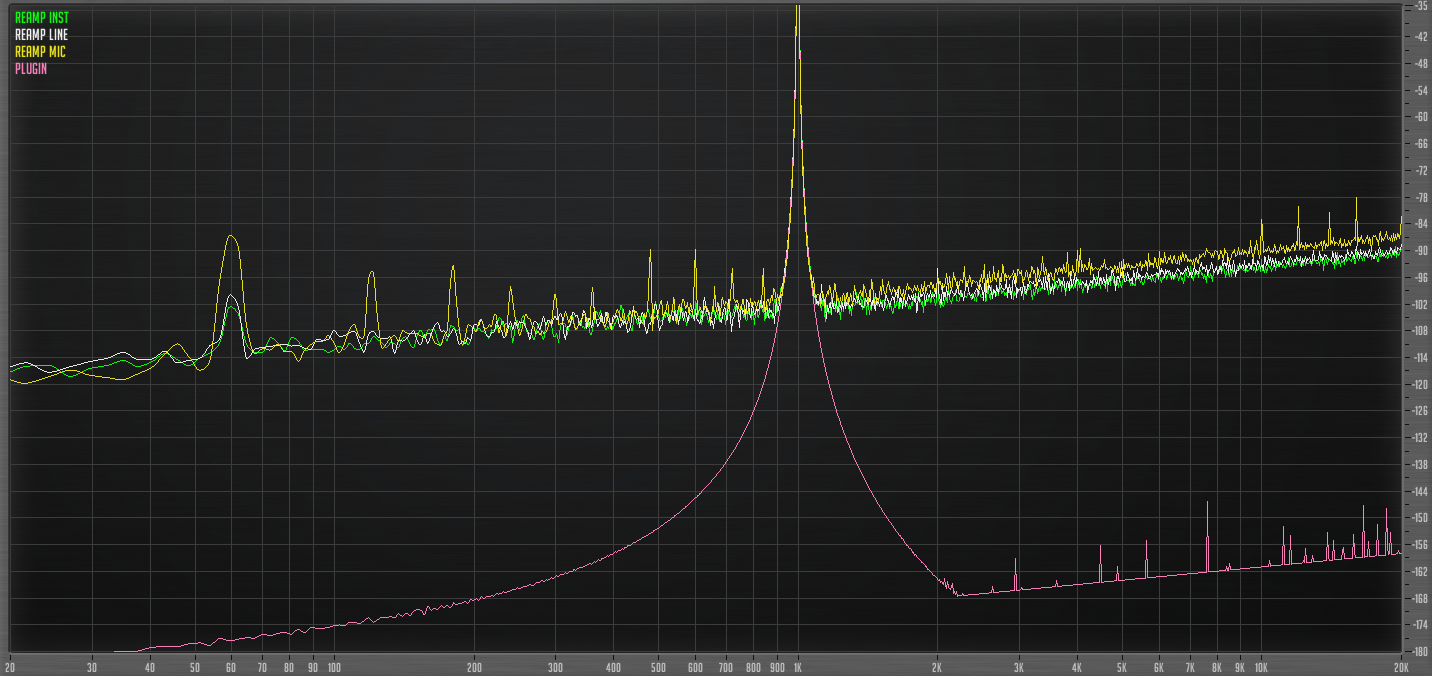Click the 1K frequency axis label
This screenshot has width=1432, height=676.
(797, 666)
